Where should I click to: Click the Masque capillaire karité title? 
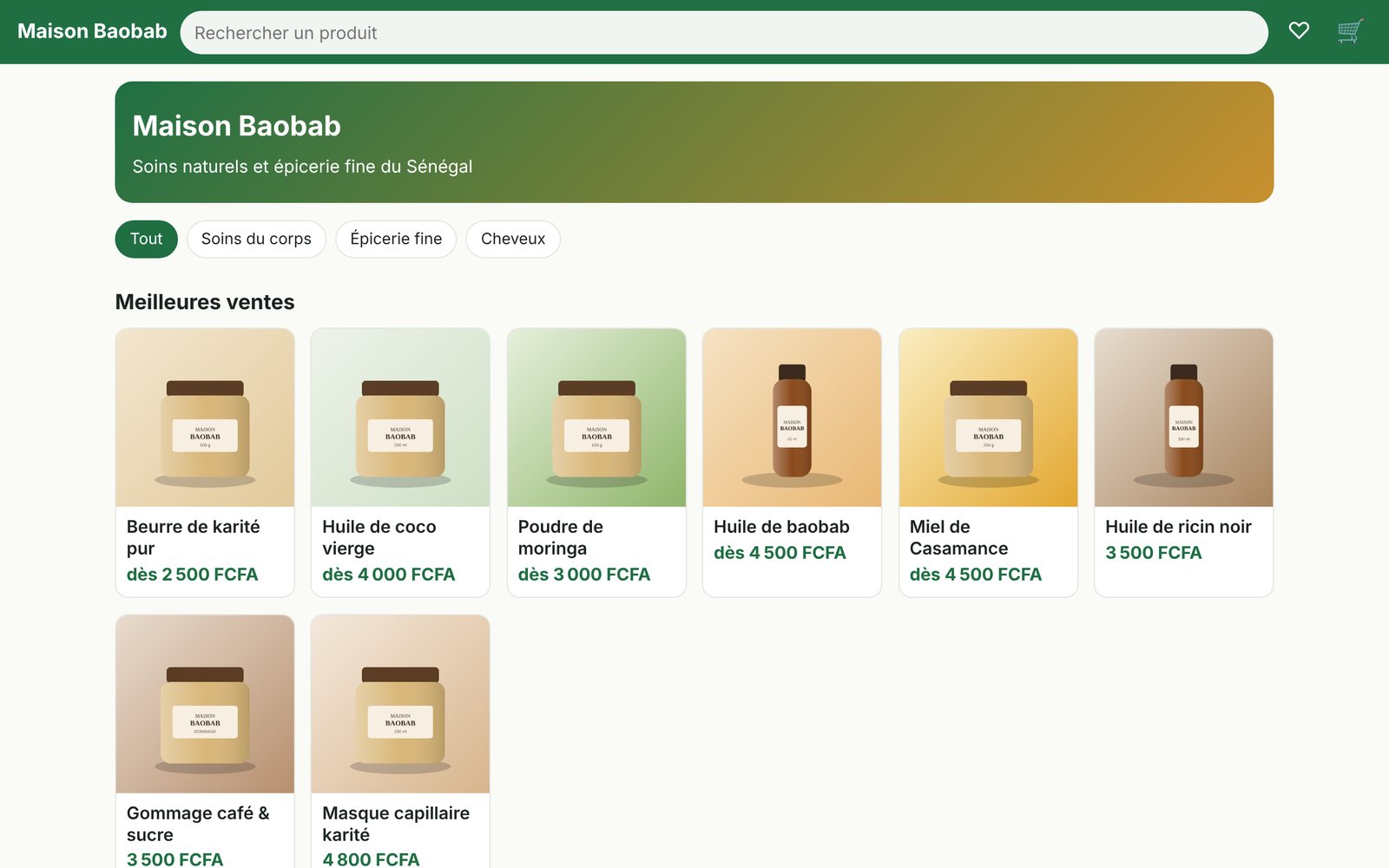click(x=396, y=824)
